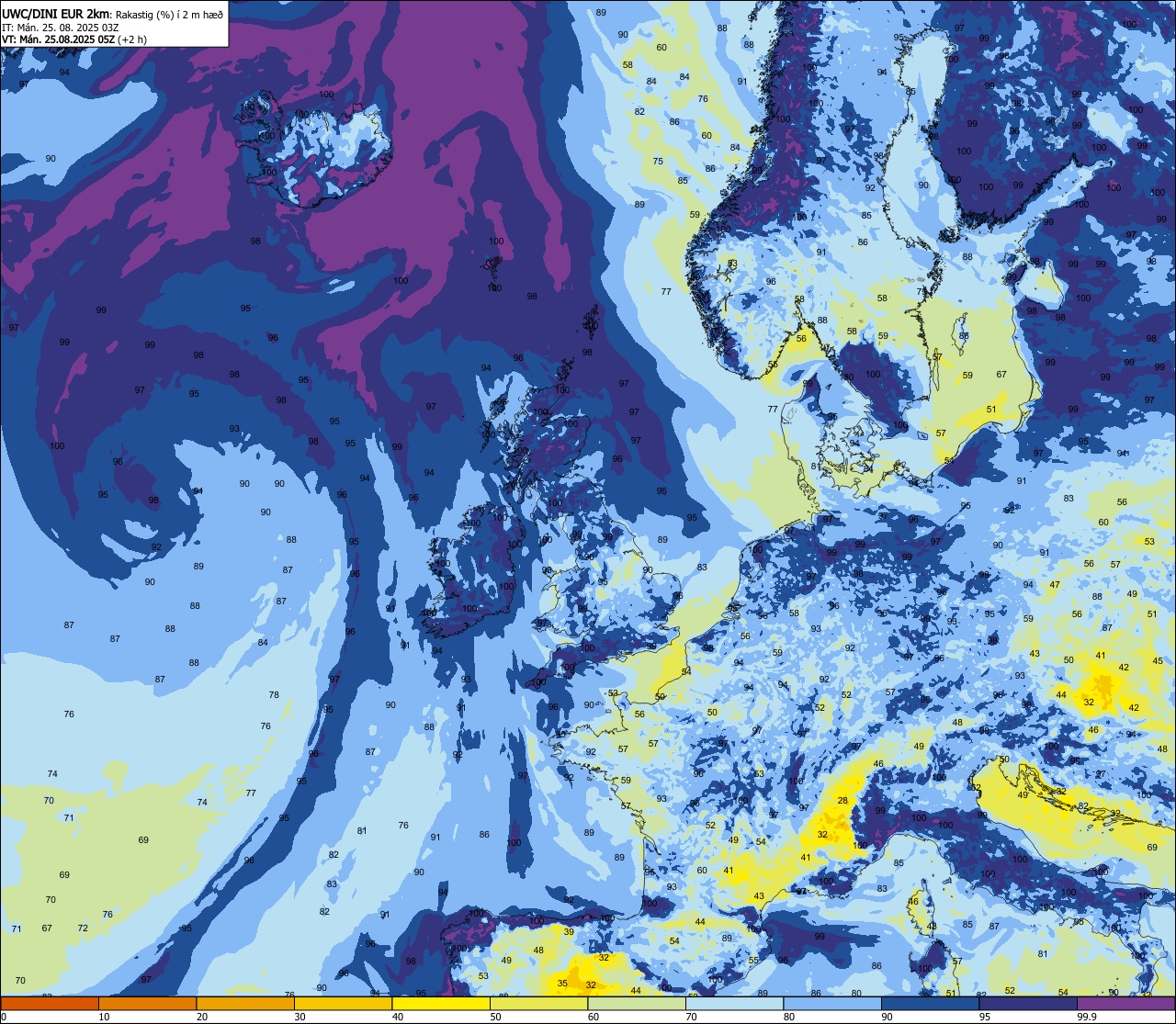The image size is (1176, 1024).
Task: Click the 50–60 pale yellow legend segment
Action: point(538,1003)
